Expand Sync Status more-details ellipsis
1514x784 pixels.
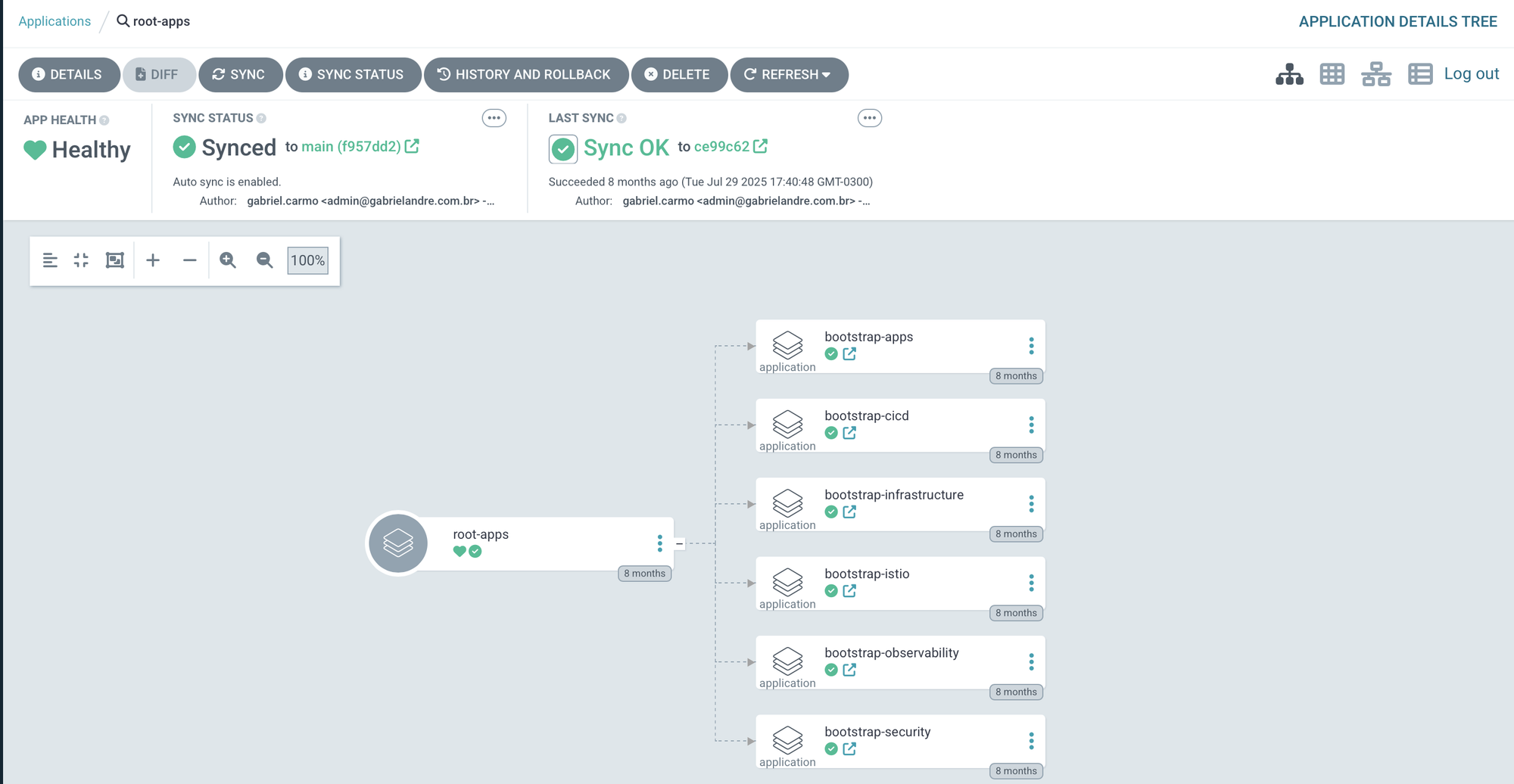point(494,118)
